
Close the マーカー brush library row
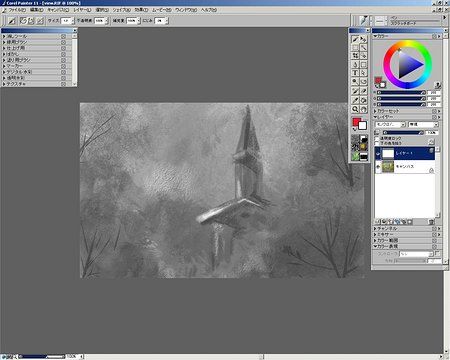(63, 66)
